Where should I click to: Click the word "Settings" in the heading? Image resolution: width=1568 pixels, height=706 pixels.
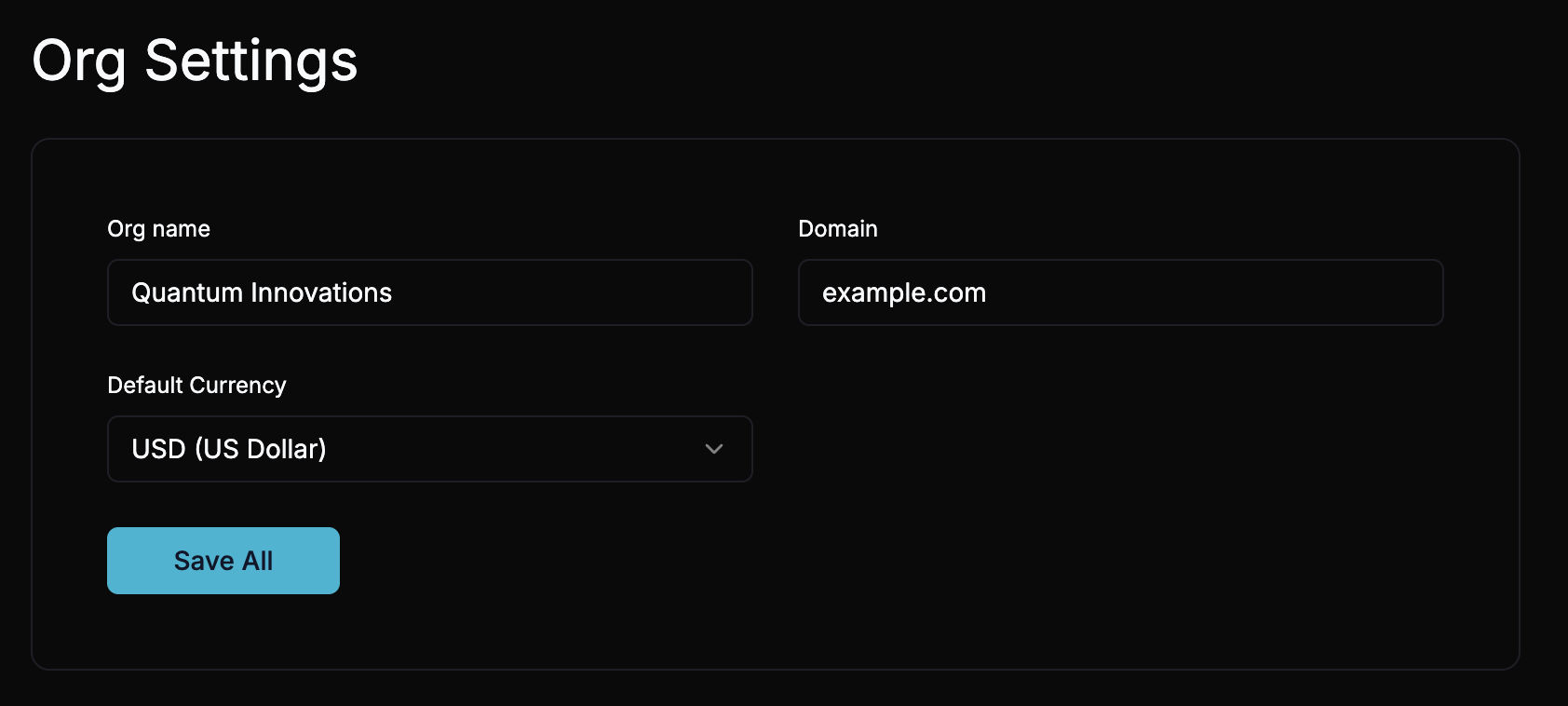click(x=250, y=61)
